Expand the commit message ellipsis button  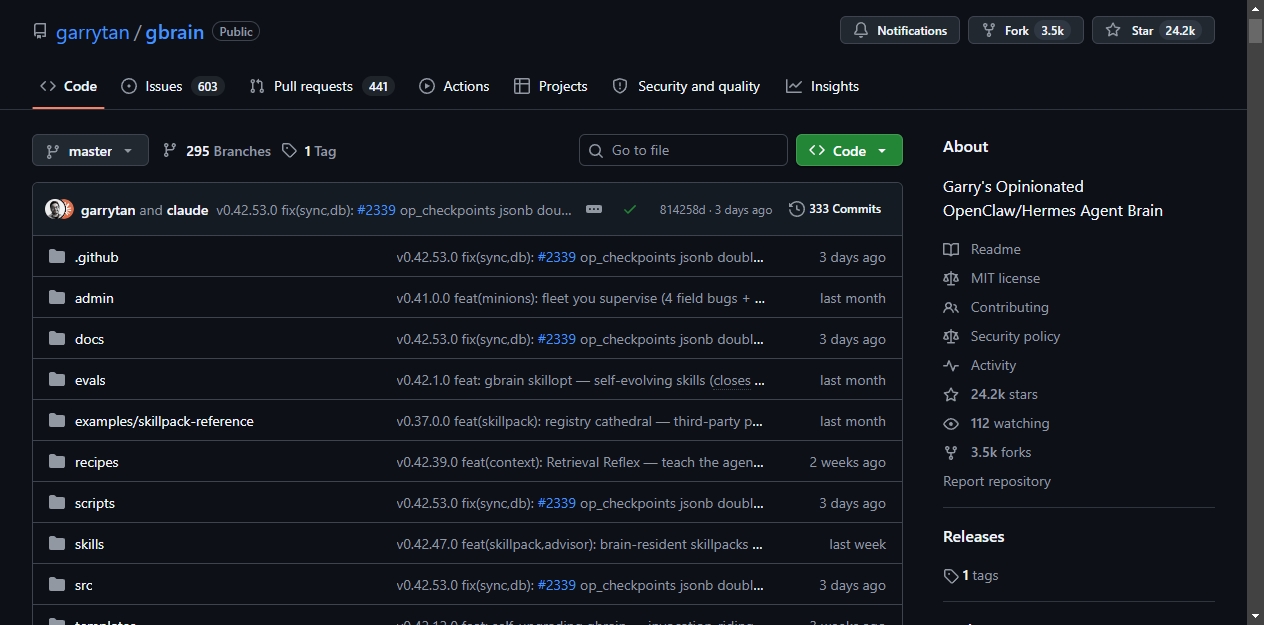(594, 209)
